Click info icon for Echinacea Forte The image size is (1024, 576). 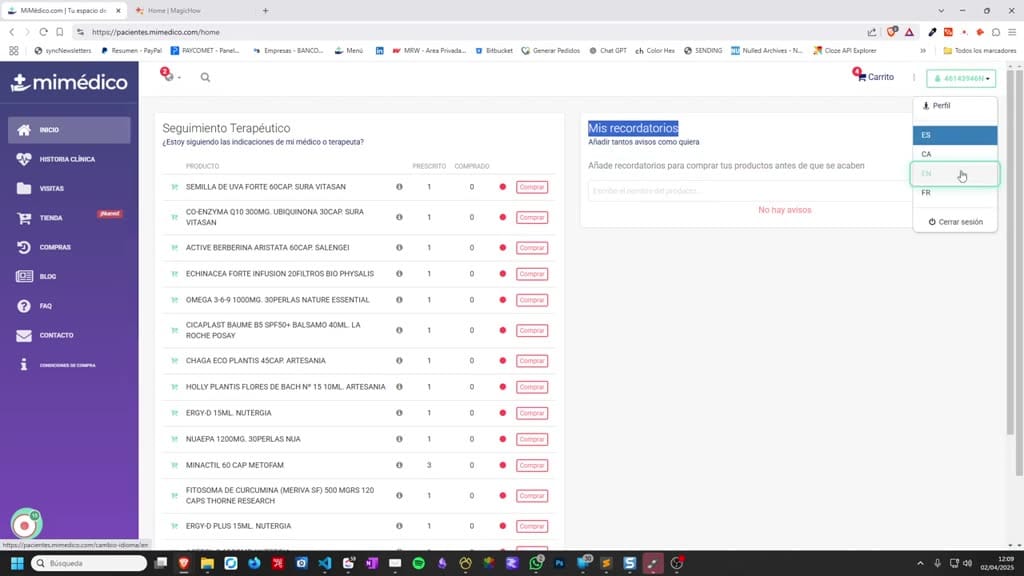pos(399,274)
